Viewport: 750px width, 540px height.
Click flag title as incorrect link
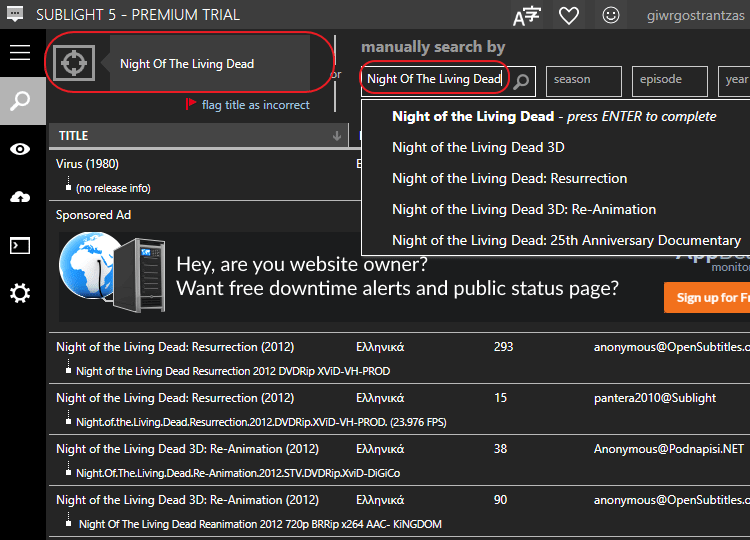pos(255,105)
